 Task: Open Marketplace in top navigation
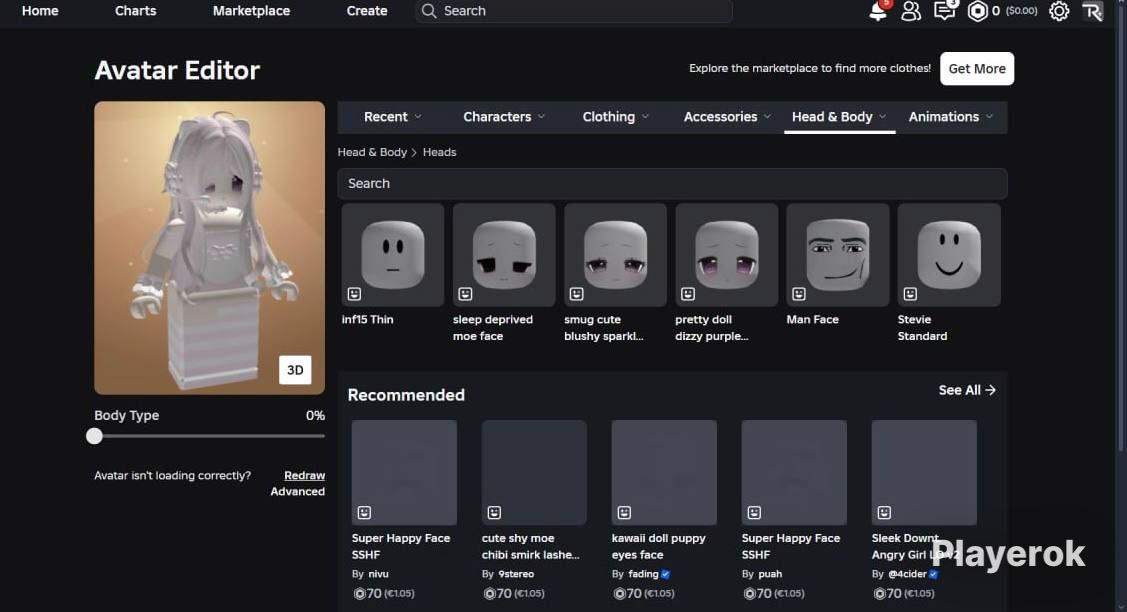coord(252,11)
